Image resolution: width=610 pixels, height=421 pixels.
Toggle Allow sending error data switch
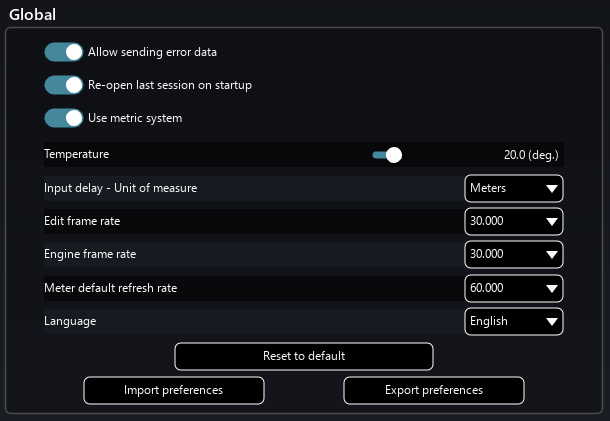[x=63, y=51]
